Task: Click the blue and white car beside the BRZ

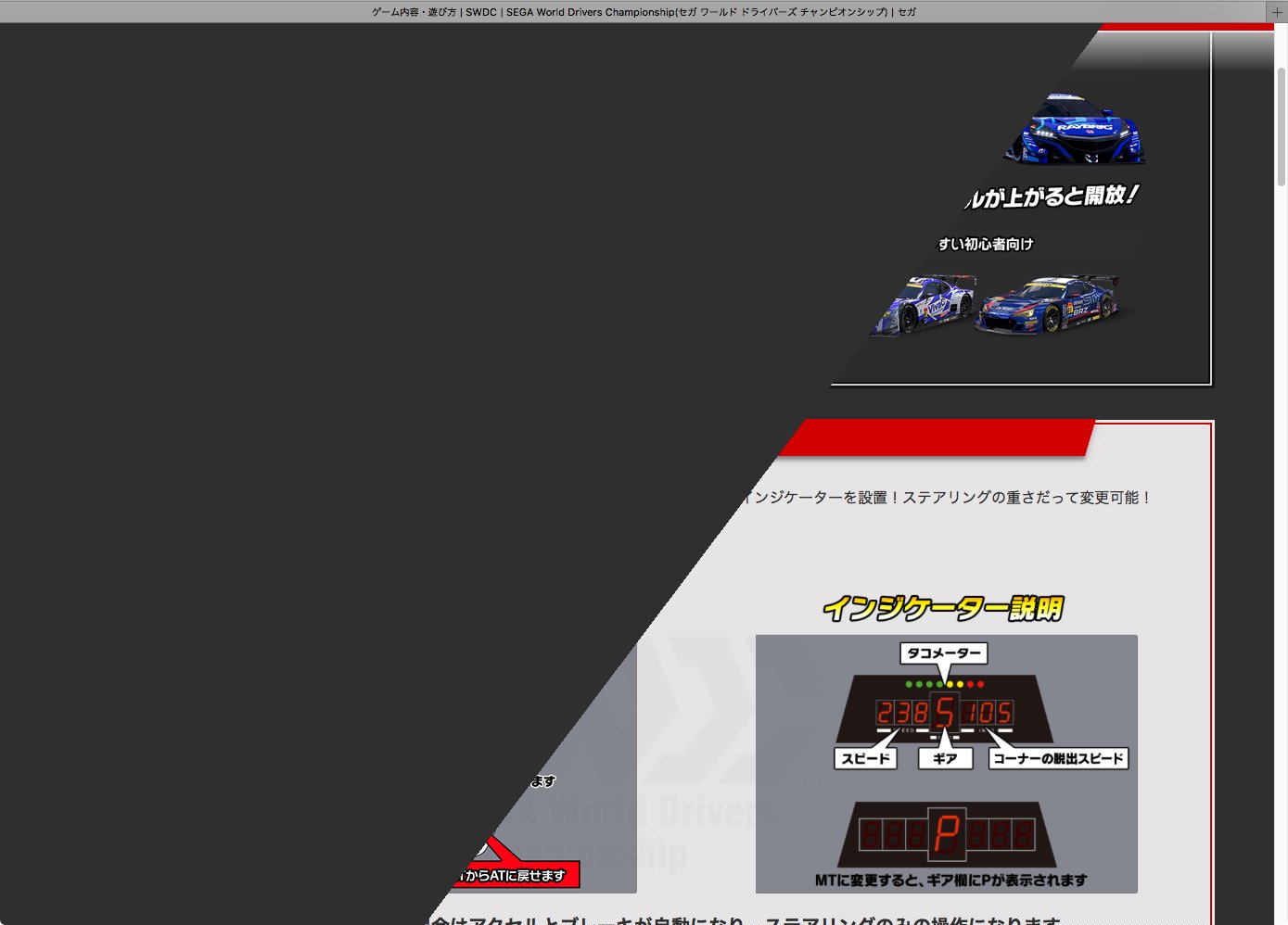Action: tap(924, 304)
